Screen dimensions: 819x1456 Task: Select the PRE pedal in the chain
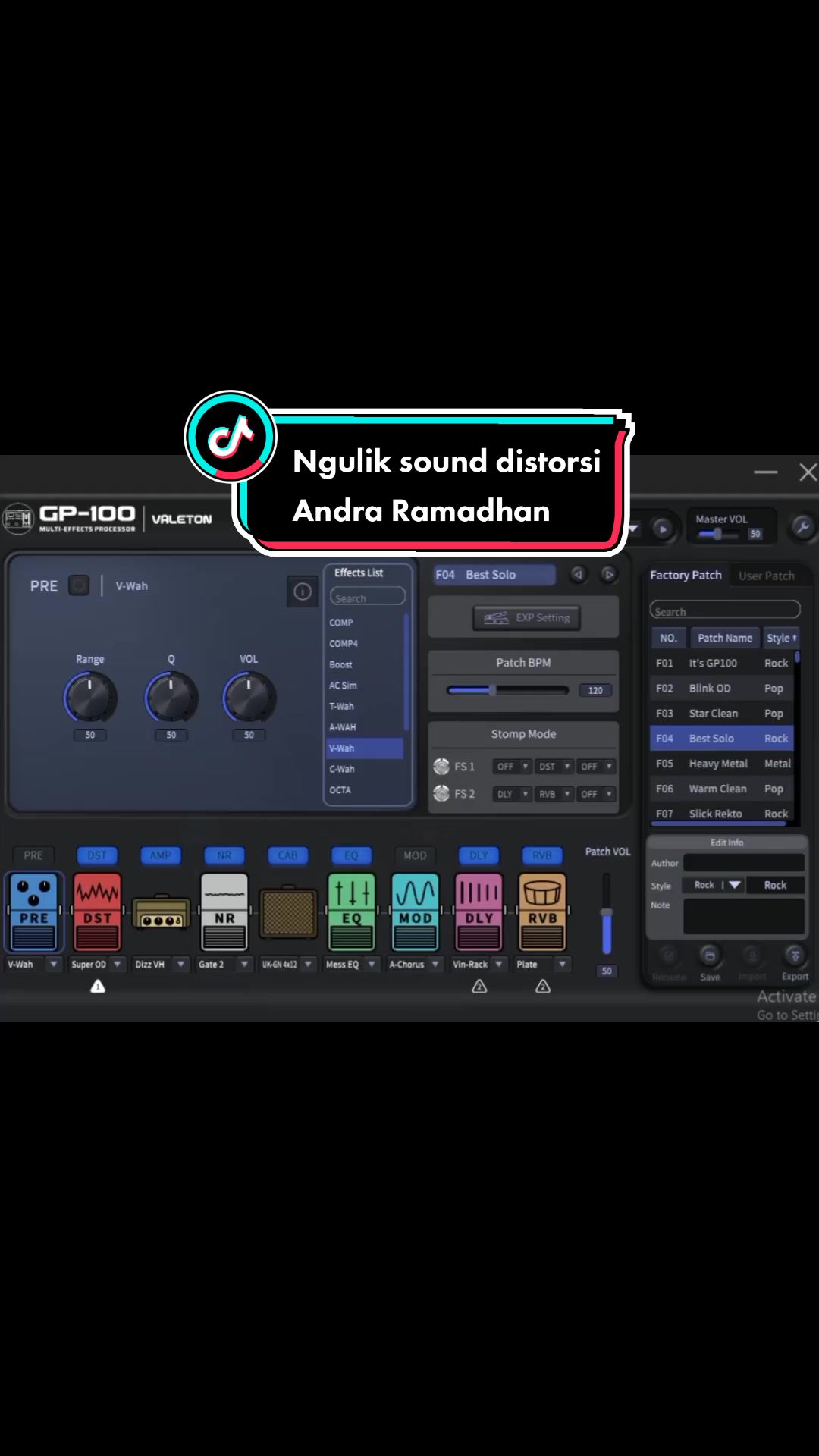(33, 912)
